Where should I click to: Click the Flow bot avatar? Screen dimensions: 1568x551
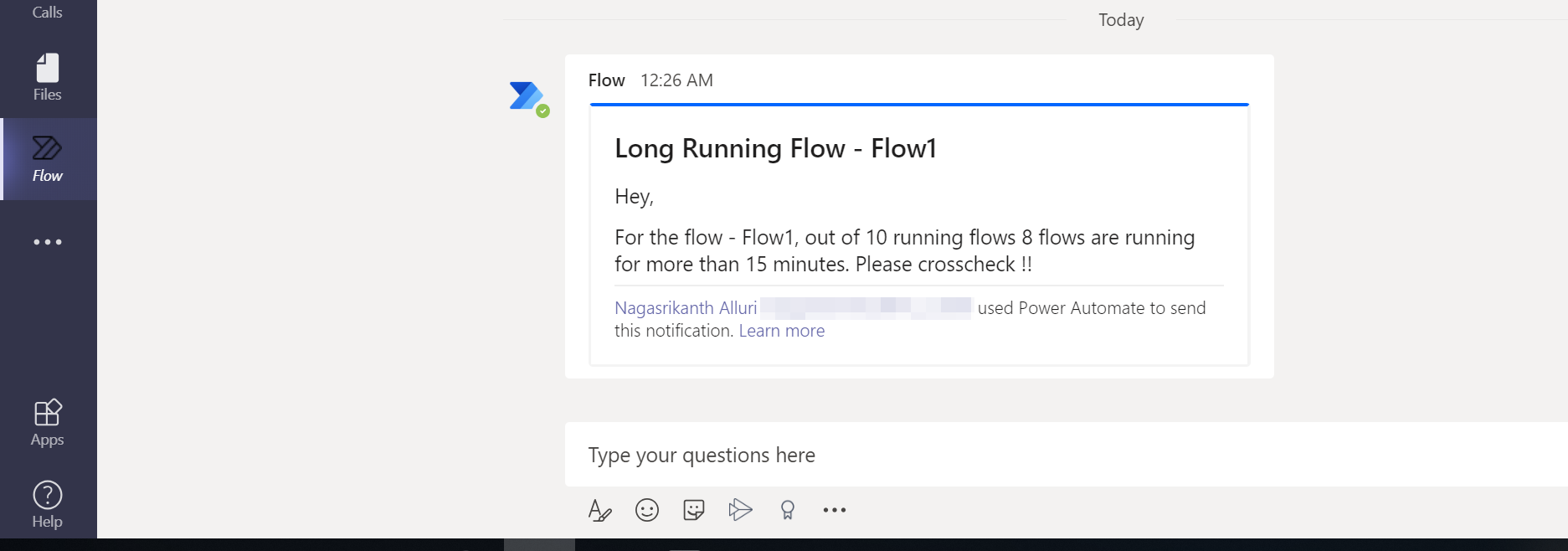[x=527, y=98]
